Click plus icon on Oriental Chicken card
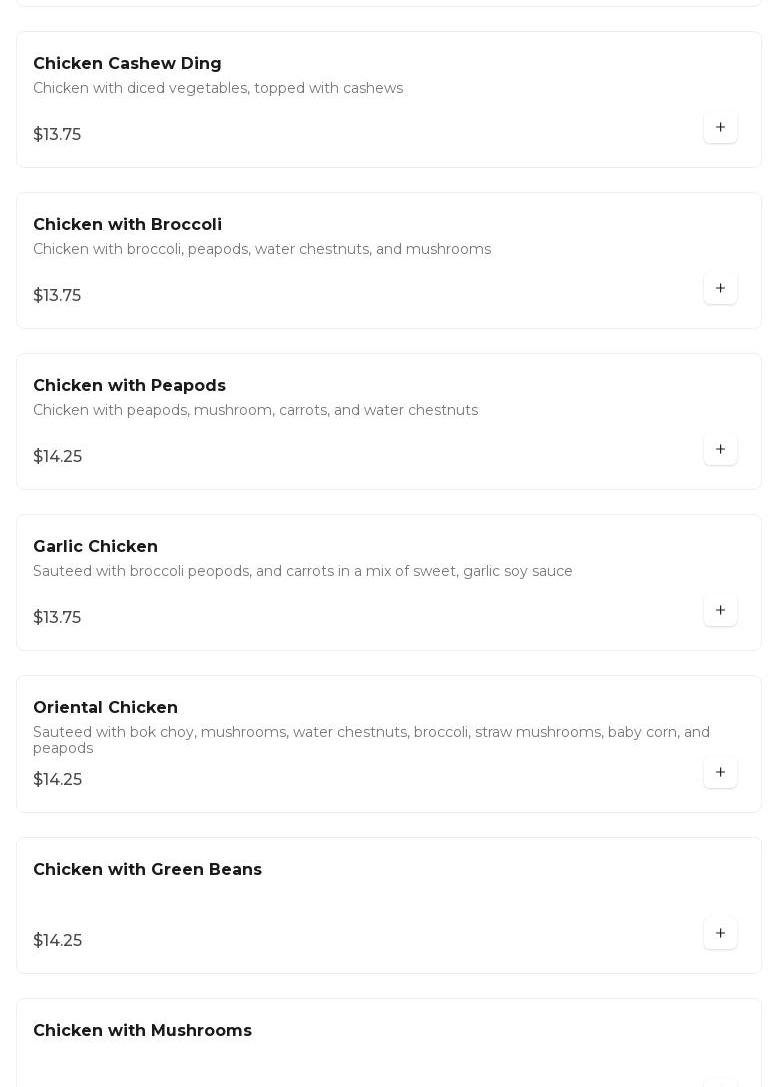The image size is (778, 1087). coord(720,772)
